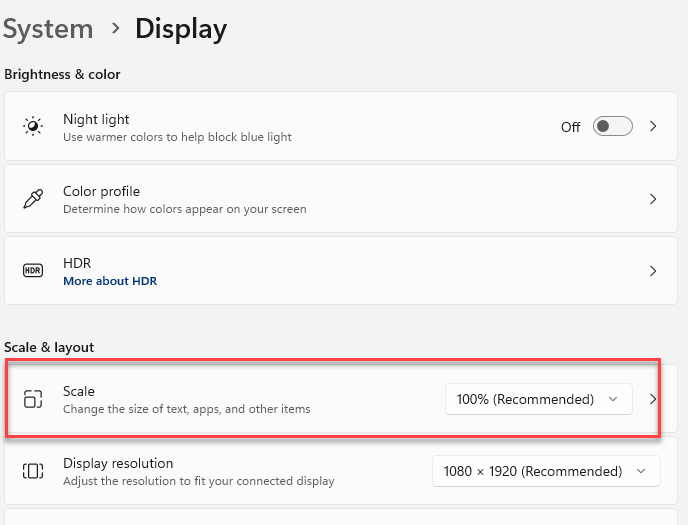Image resolution: width=688 pixels, height=525 pixels.
Task: Click the Night light sun icon
Action: [x=33, y=127]
